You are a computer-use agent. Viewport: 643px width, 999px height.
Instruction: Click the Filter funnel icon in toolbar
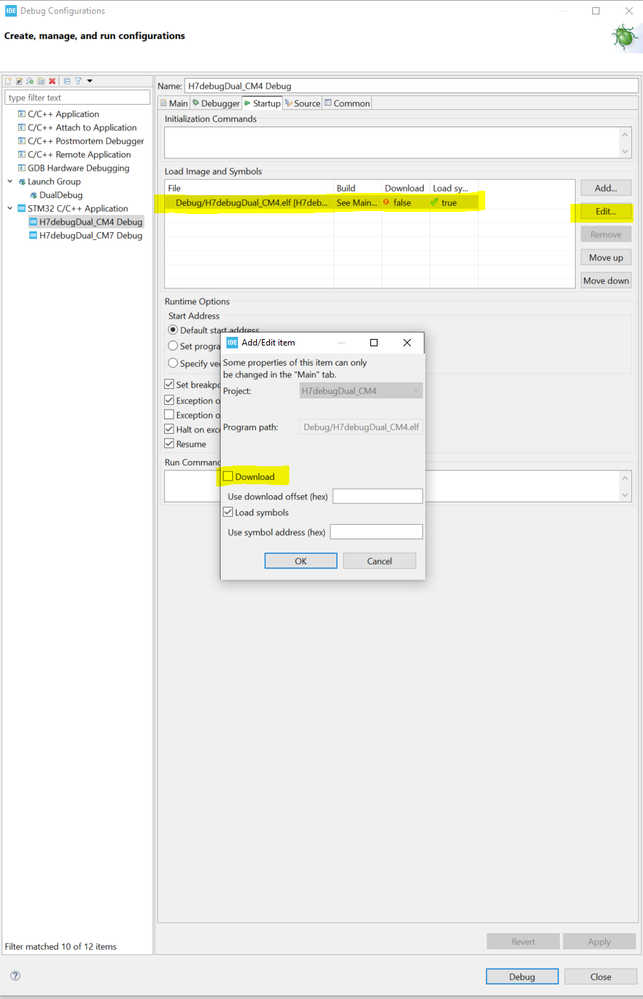click(78, 81)
